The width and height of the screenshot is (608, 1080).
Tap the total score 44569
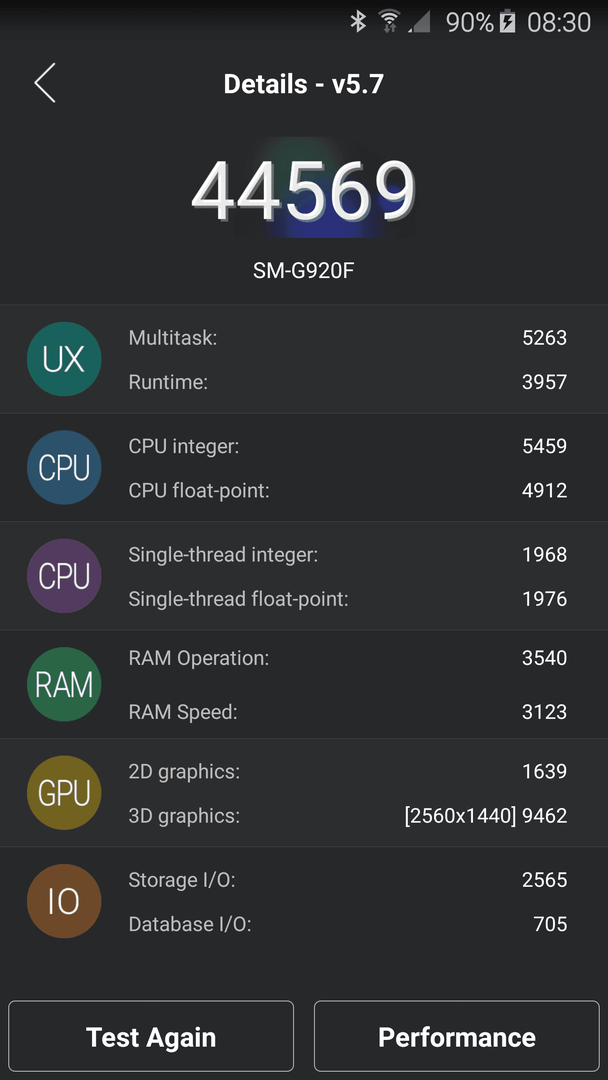point(304,191)
